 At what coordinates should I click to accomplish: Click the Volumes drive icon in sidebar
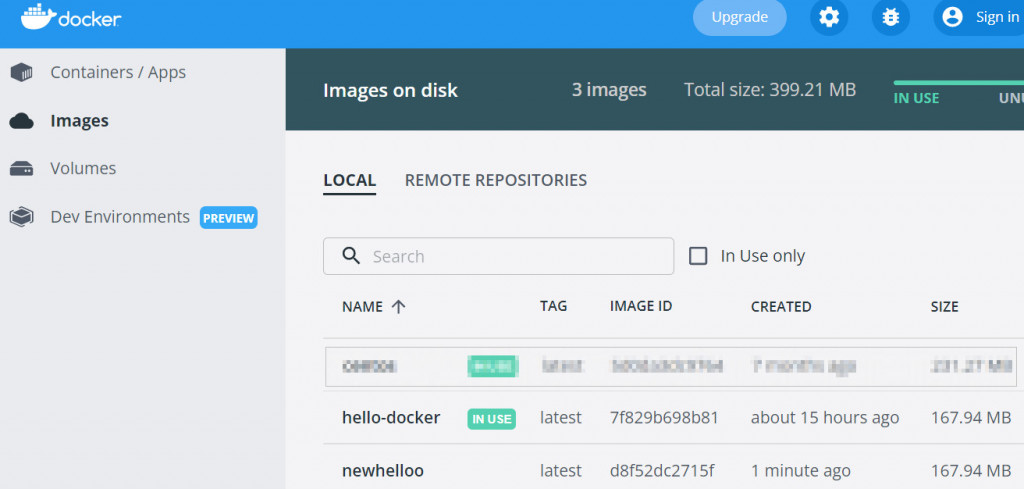(22, 169)
